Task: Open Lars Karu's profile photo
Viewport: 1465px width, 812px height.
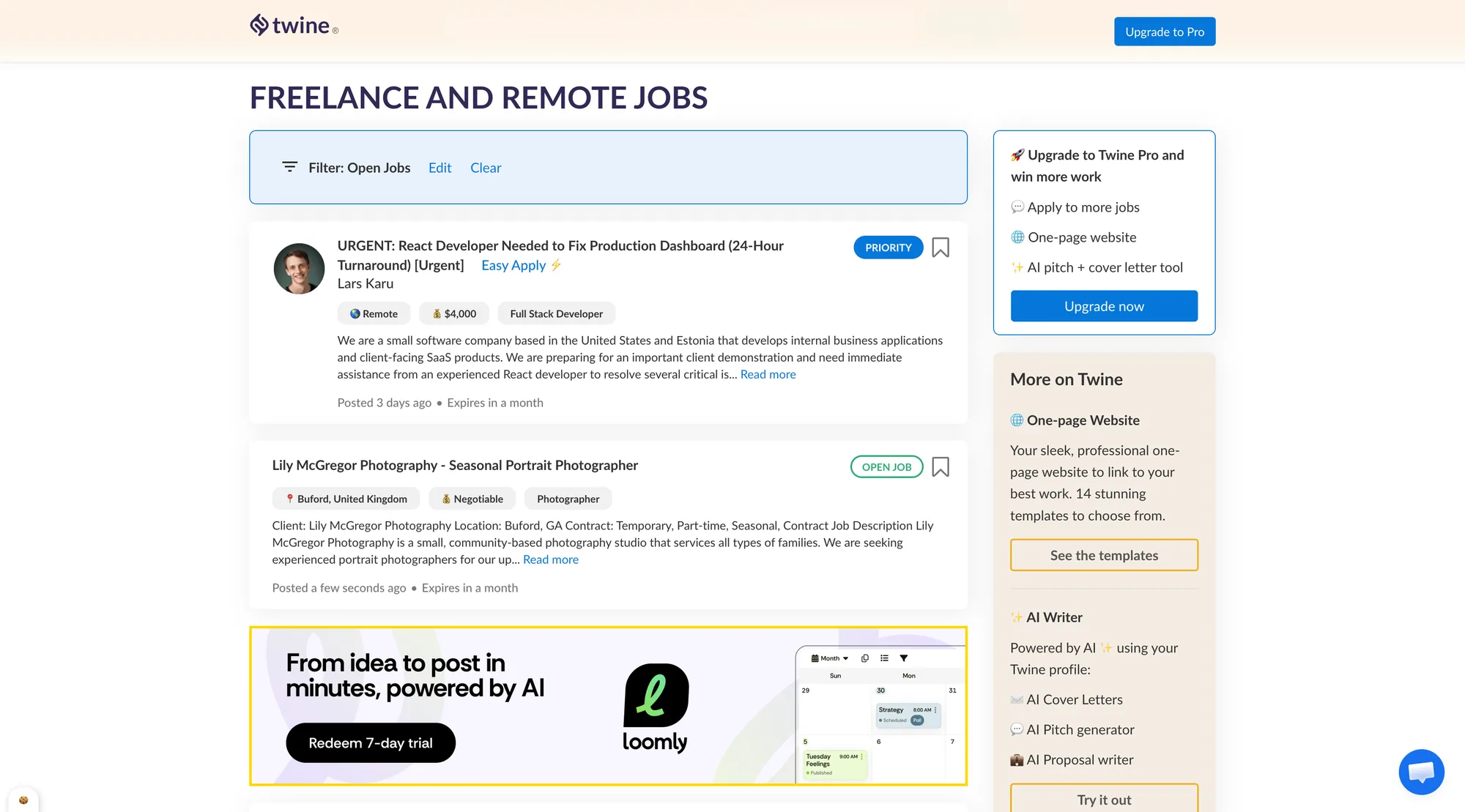Action: (x=299, y=269)
